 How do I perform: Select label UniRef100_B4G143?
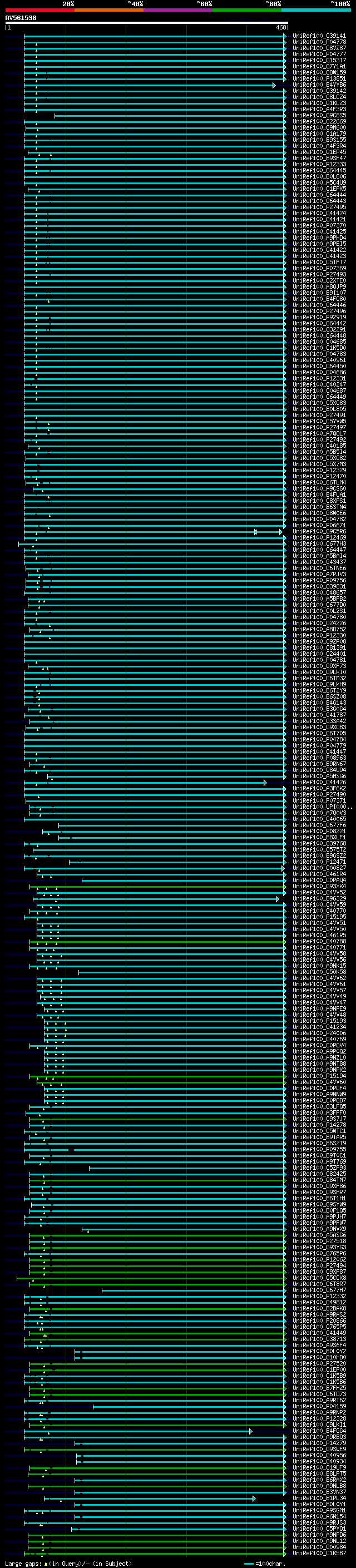319,703
